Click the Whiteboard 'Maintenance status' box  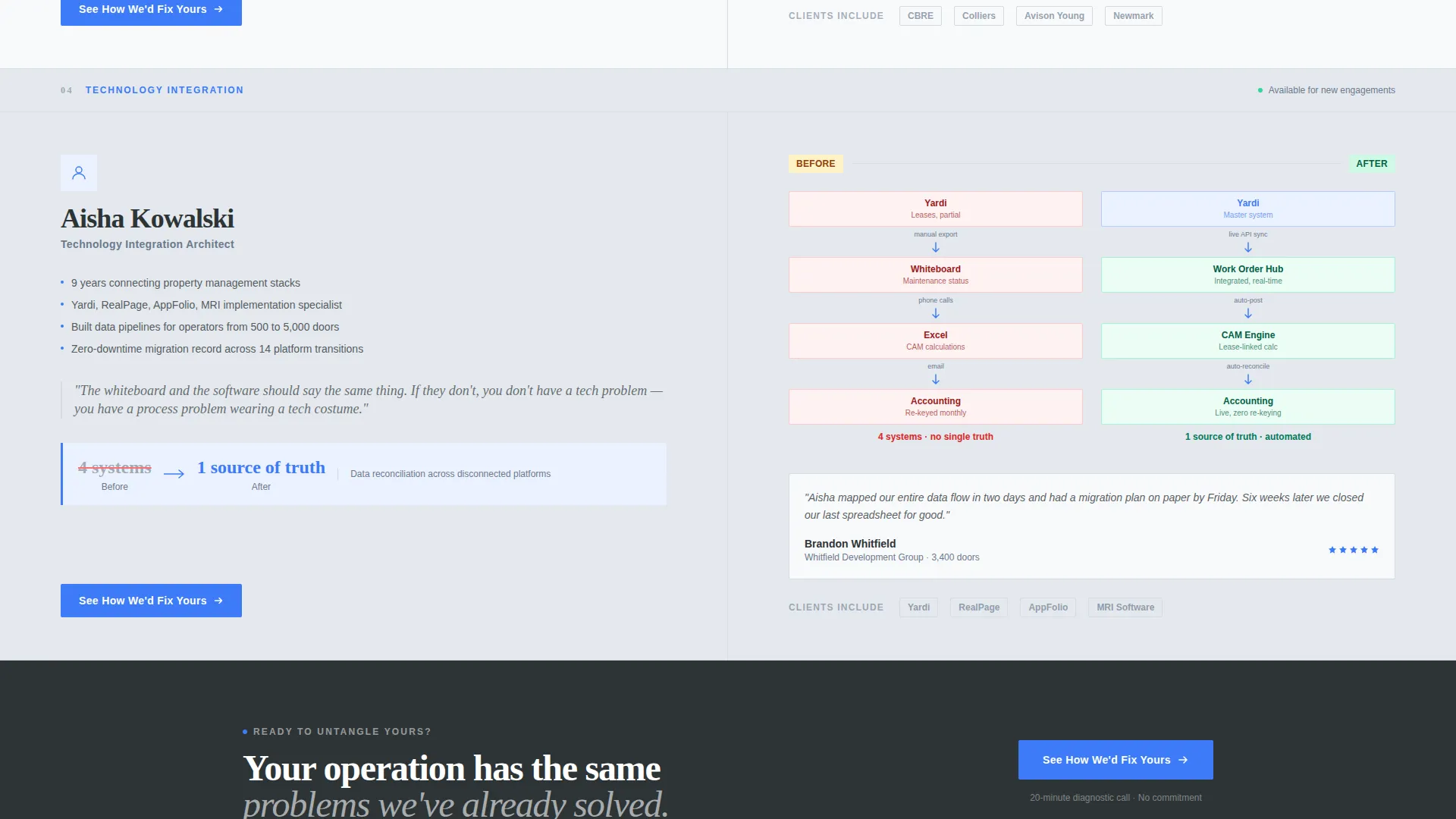(936, 275)
